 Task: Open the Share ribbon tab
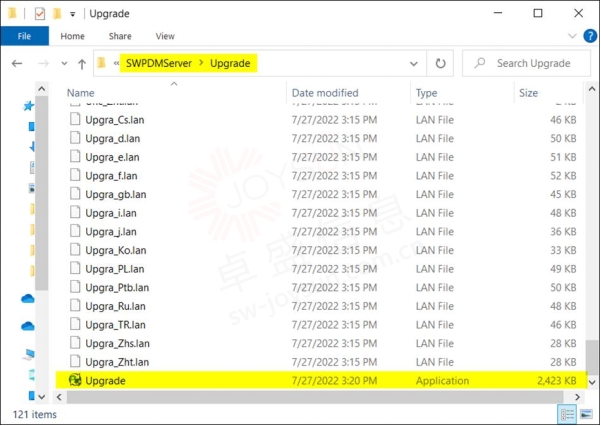tap(120, 36)
